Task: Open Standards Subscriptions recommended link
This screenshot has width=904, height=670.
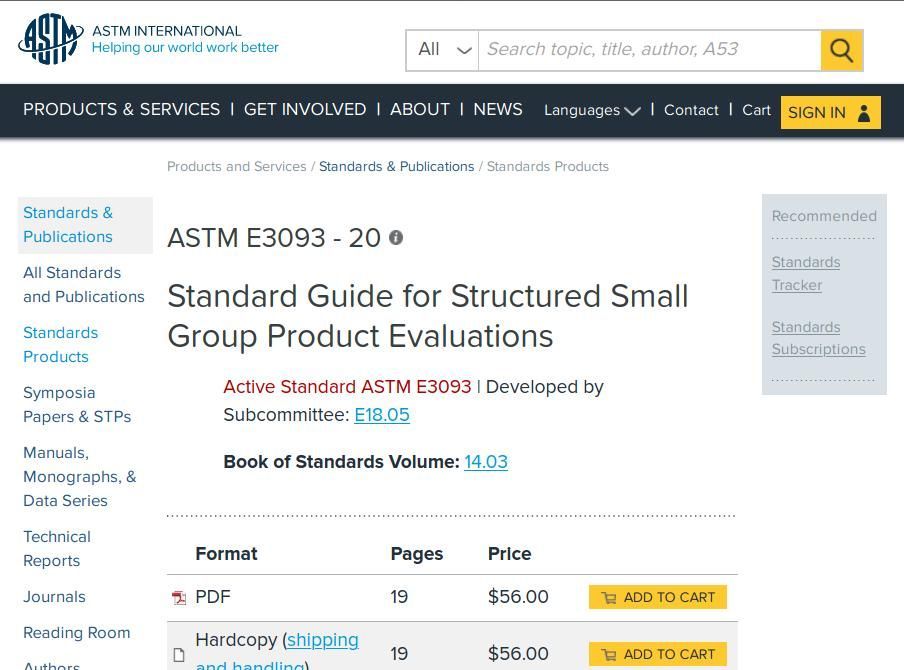Action: [819, 338]
